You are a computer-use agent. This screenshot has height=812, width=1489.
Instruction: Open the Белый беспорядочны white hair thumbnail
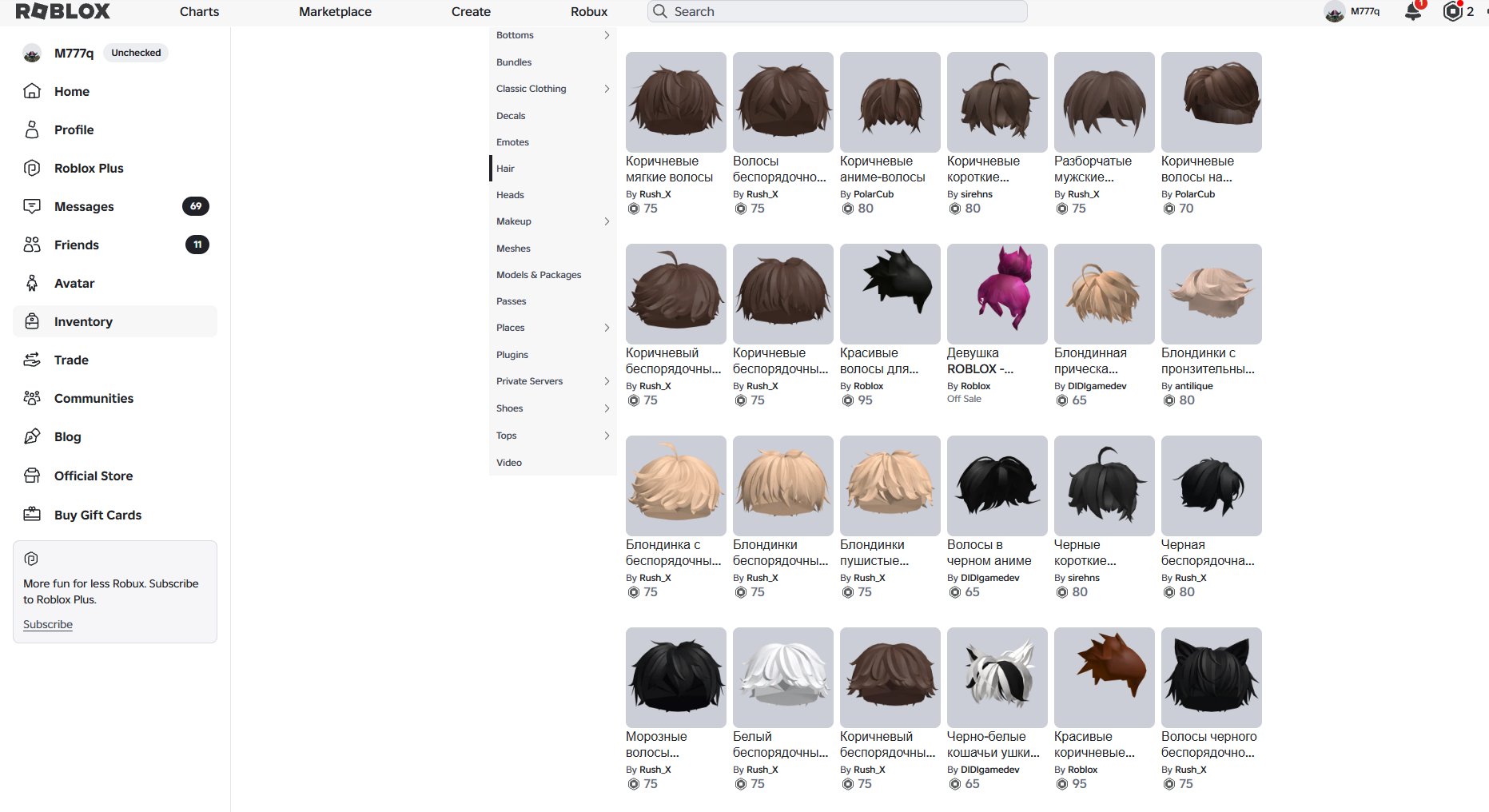pyautogui.click(x=782, y=678)
